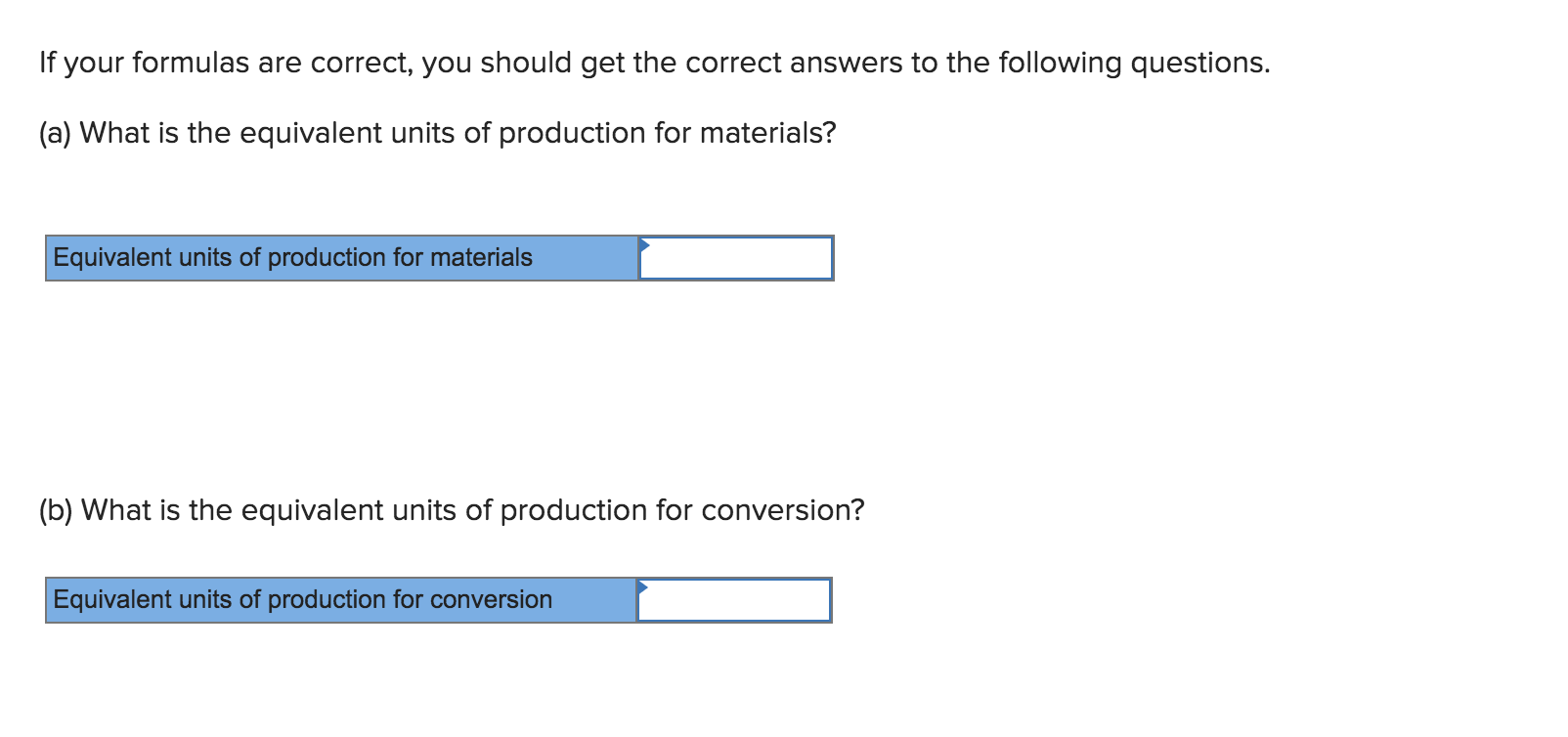
Task: Click the instruction text about correct formulas
Action: [653, 62]
